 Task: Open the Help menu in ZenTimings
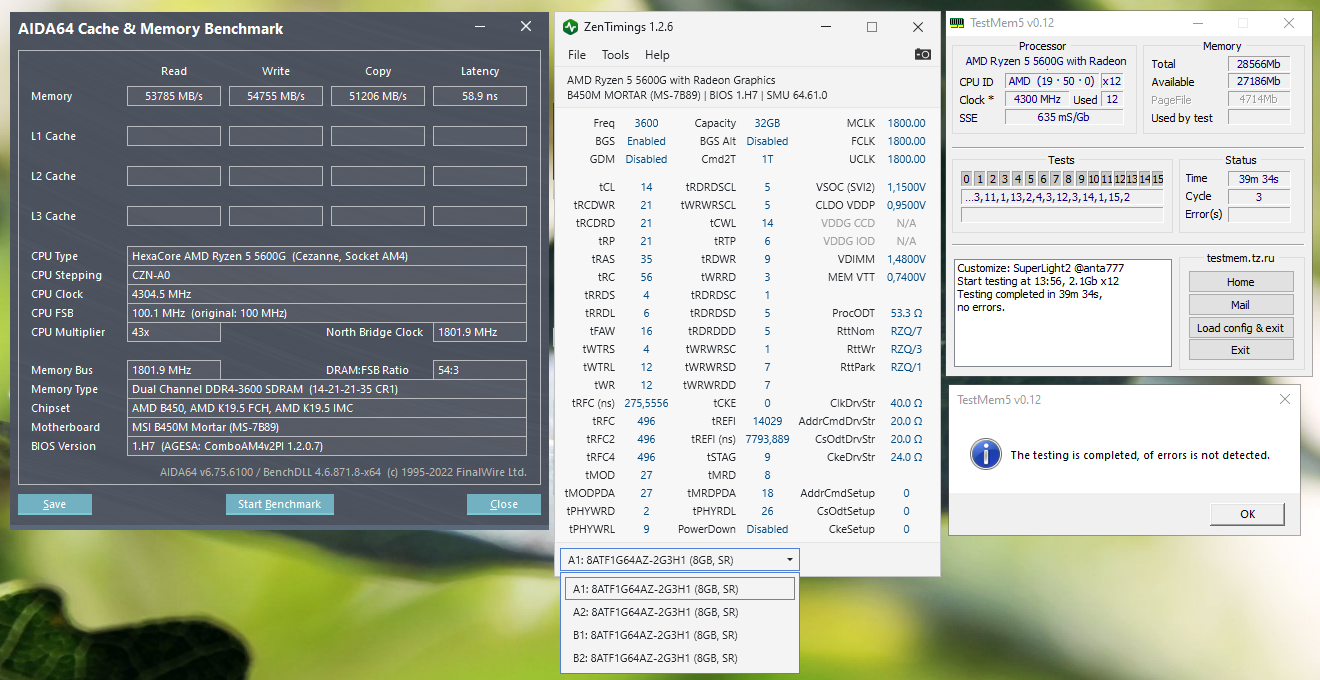pyautogui.click(x=657, y=55)
